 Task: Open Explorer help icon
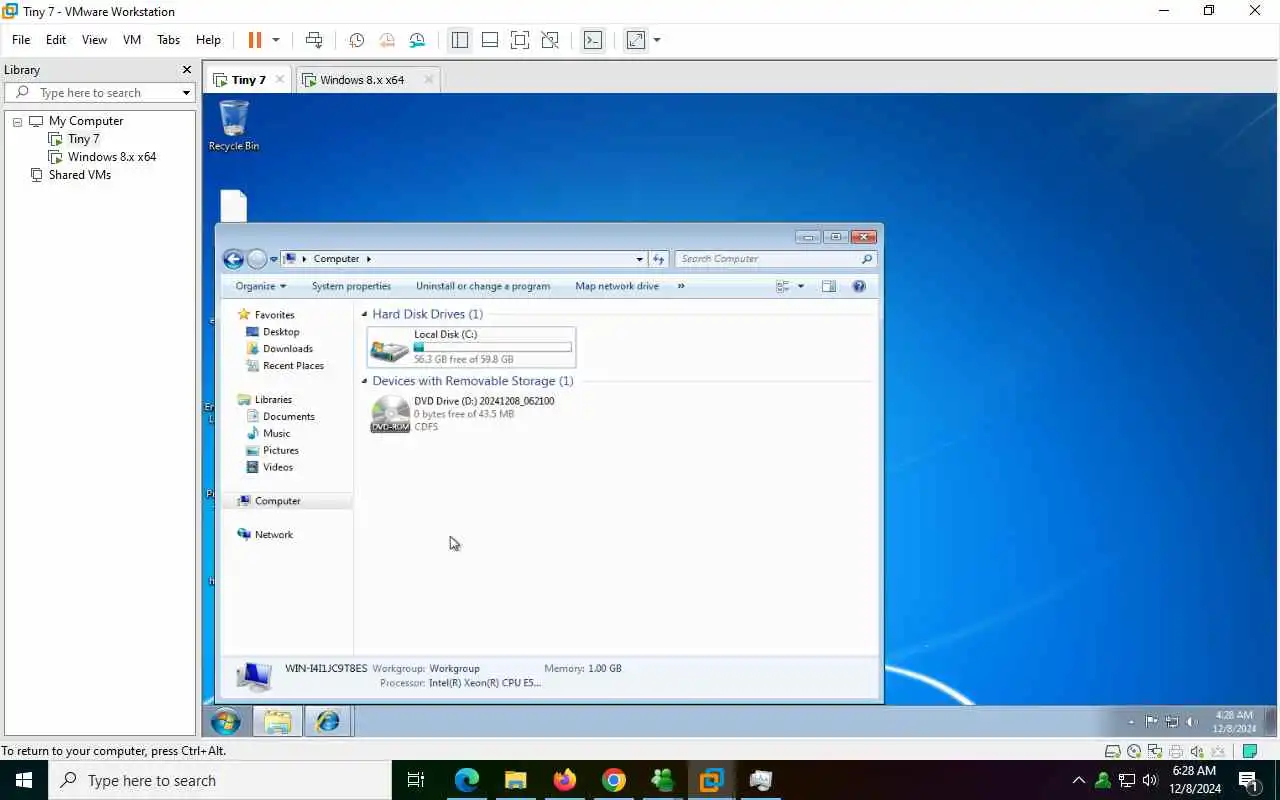[x=859, y=287]
